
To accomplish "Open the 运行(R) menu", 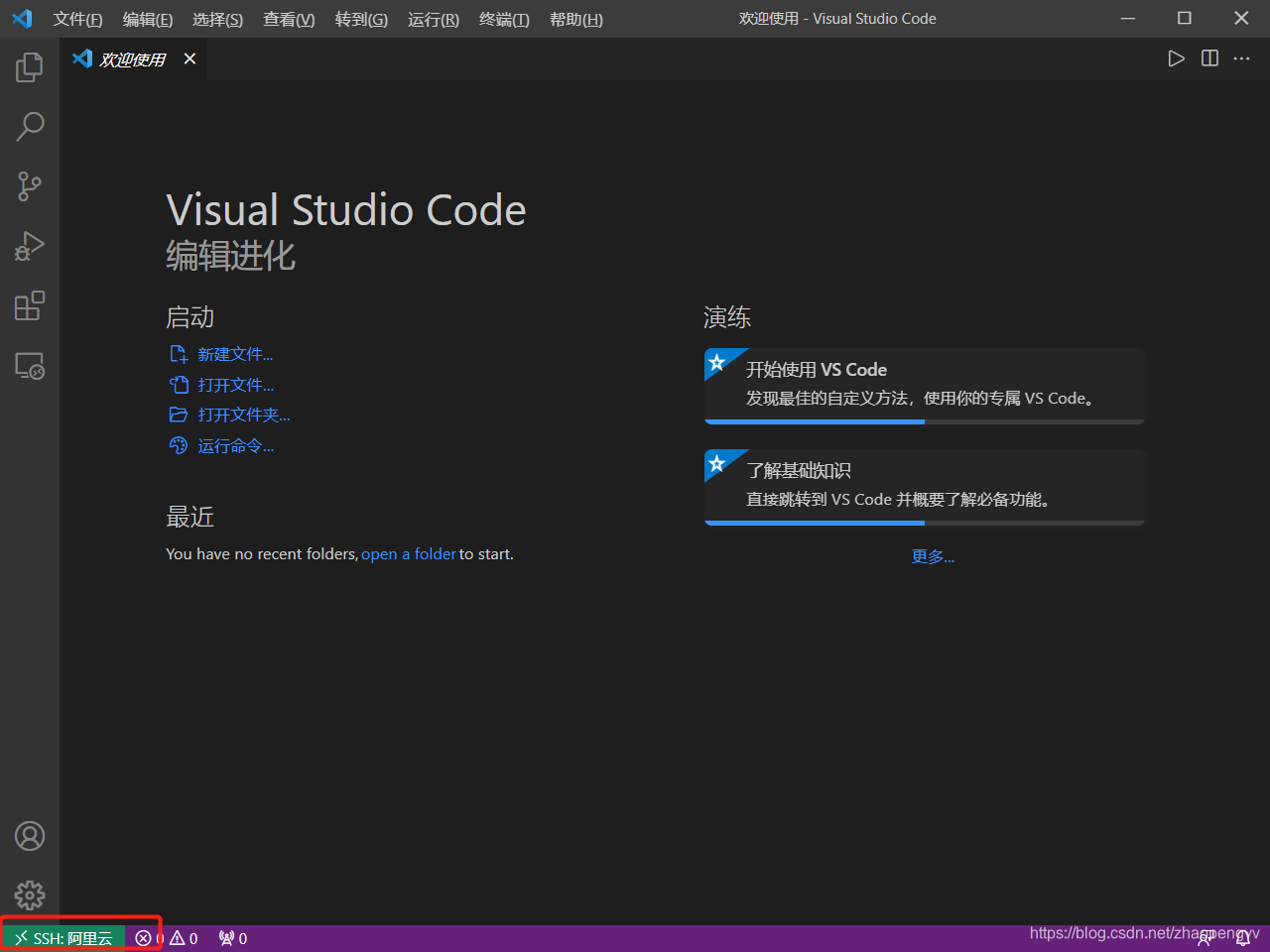I will (434, 19).
